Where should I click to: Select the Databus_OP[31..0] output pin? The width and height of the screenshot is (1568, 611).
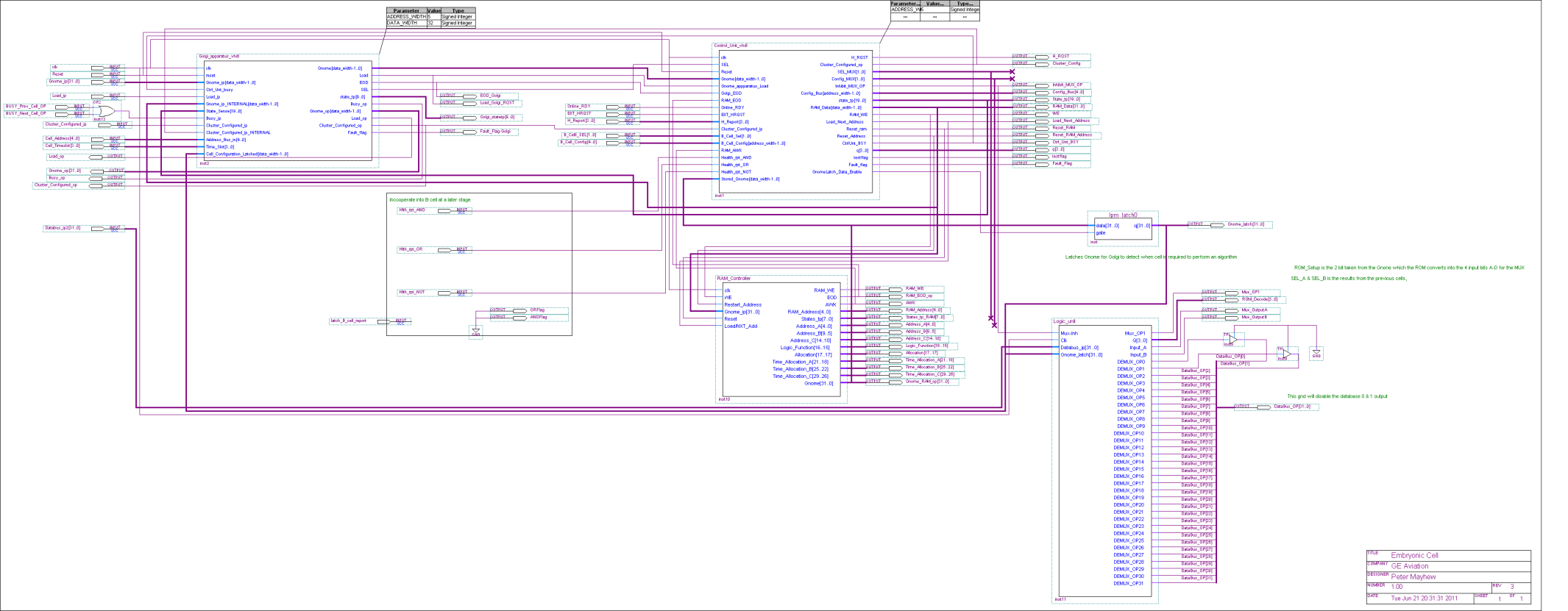[1263, 407]
